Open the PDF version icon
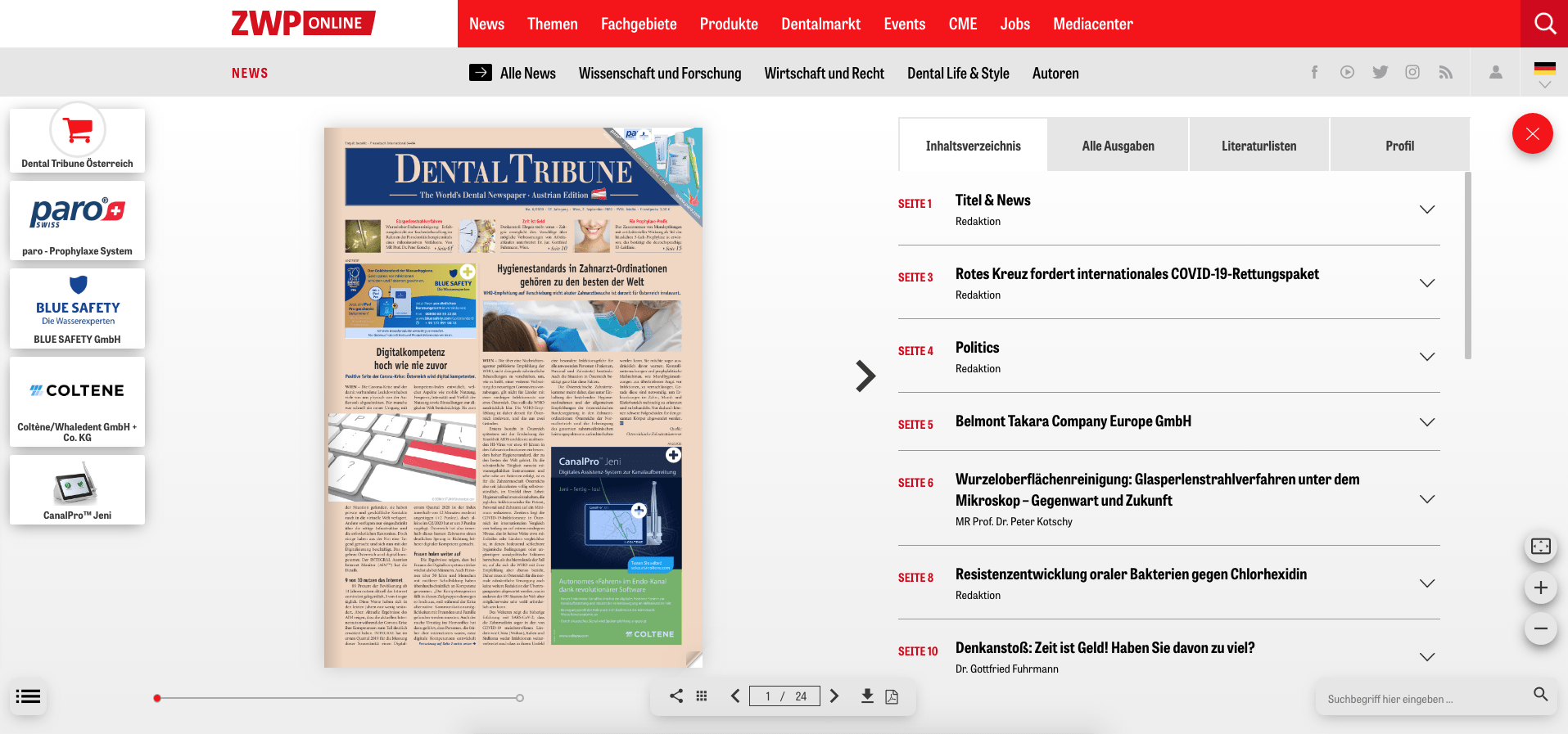Screen dimensions: 1568x734 point(892,696)
